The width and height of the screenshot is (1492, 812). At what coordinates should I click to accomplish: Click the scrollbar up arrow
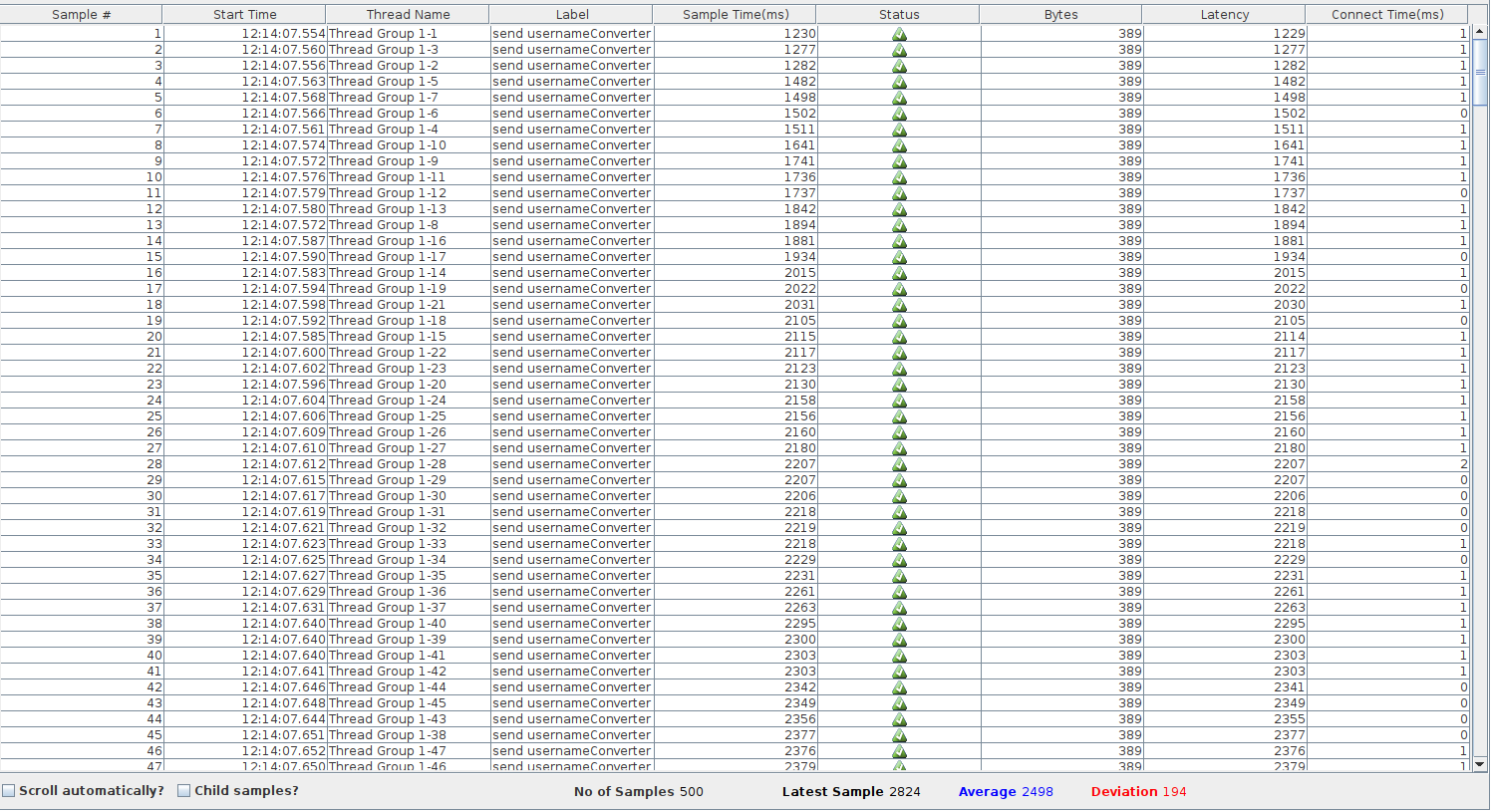1480,33
